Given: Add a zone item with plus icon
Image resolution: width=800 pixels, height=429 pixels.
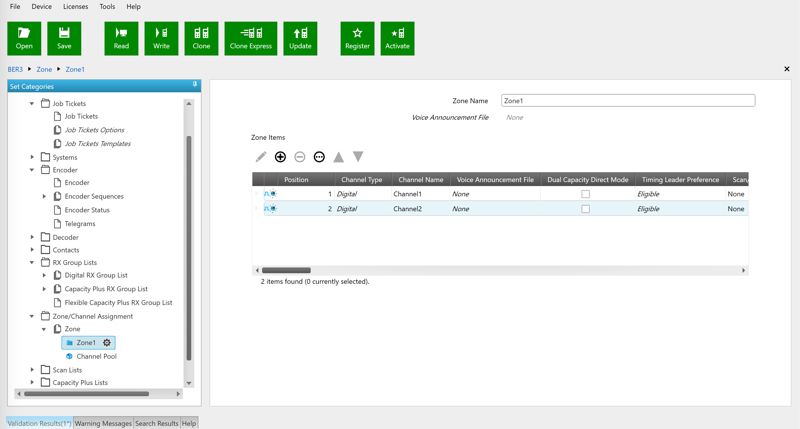Looking at the screenshot, I should click(x=280, y=157).
